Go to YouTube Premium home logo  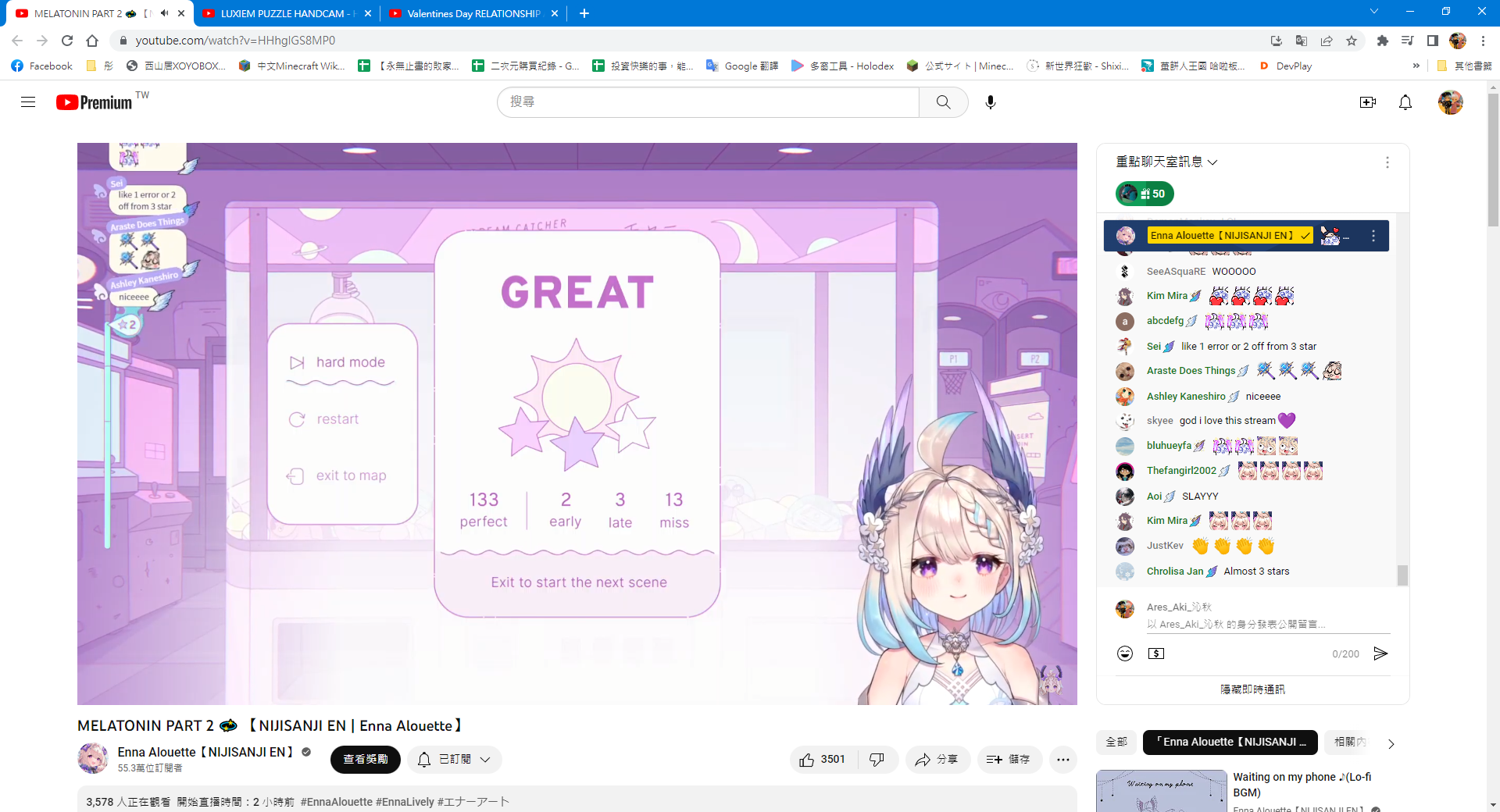(x=95, y=102)
